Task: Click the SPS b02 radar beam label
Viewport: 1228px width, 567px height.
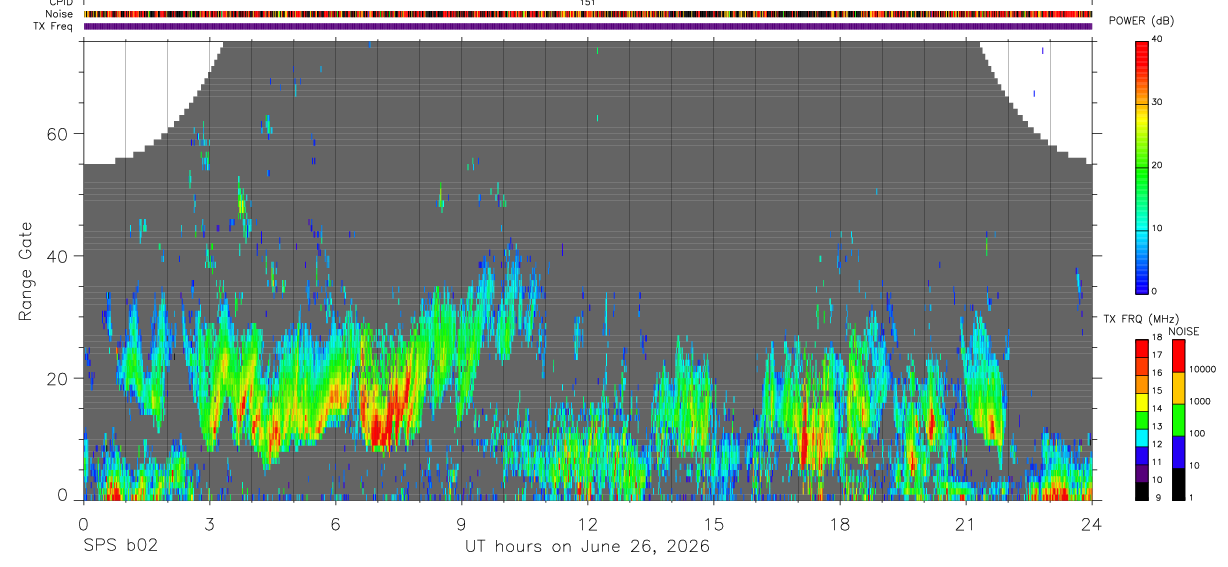Action: 120,546
